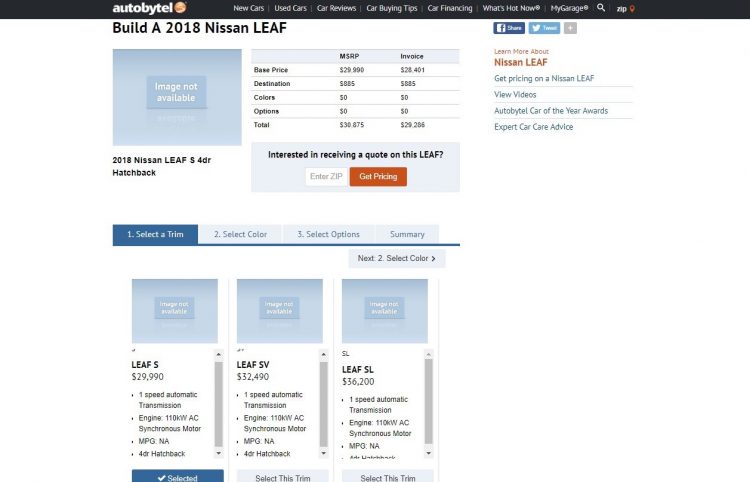Click the Base Price row label
The image size is (750, 482).
(271, 70)
